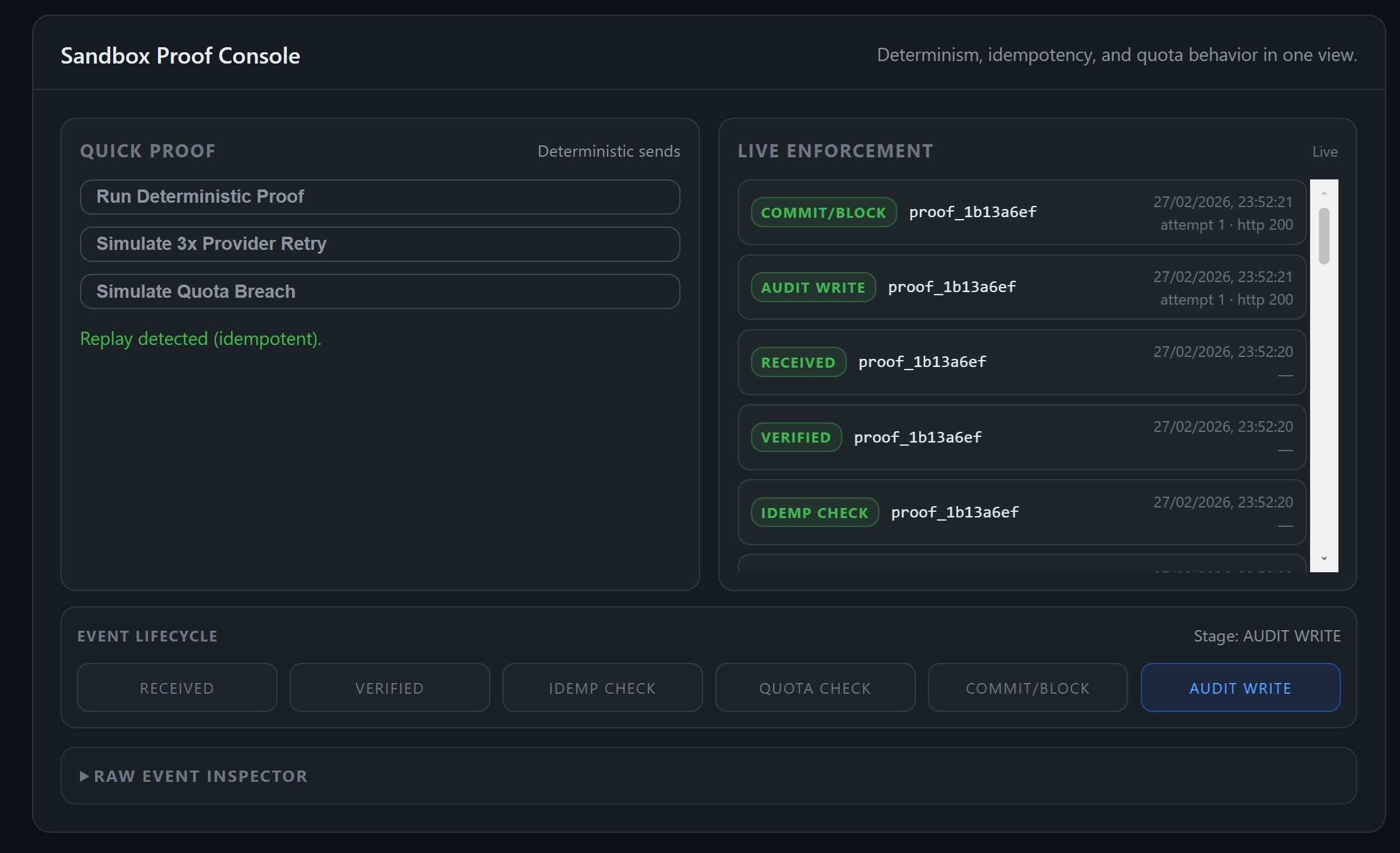Click the scroll-down arrow in the enforcement feed
This screenshot has height=853, width=1400.
coord(1324,557)
